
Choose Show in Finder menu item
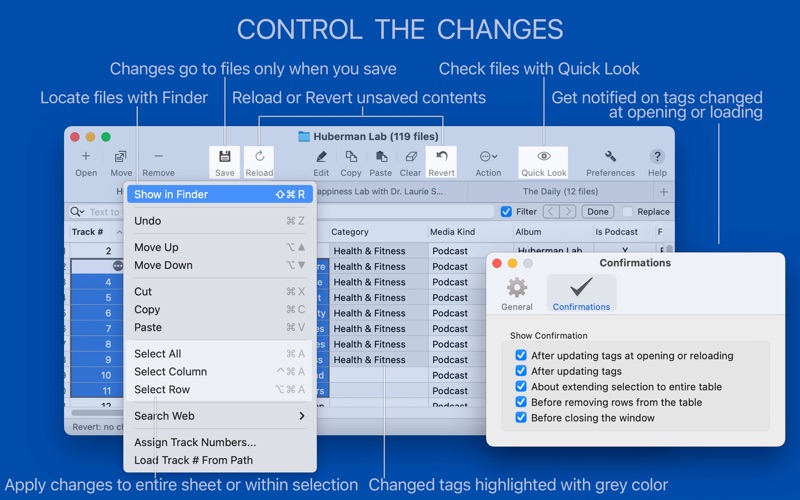[x=219, y=194]
